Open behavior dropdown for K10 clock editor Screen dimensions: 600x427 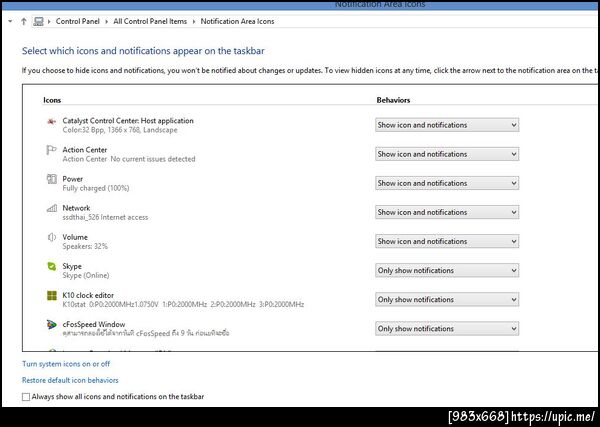coord(447,300)
